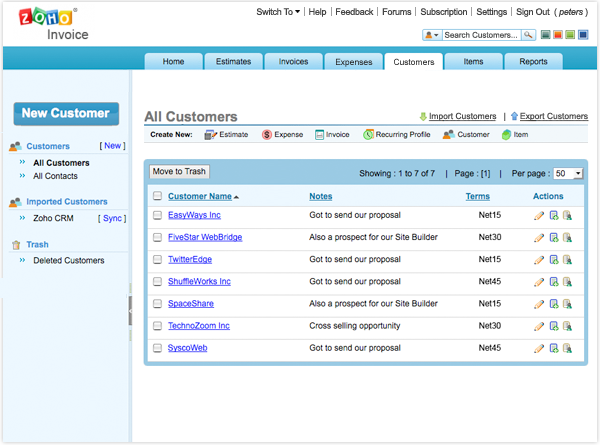Open the Estimates tab
This screenshot has width=600, height=445.
[233, 62]
